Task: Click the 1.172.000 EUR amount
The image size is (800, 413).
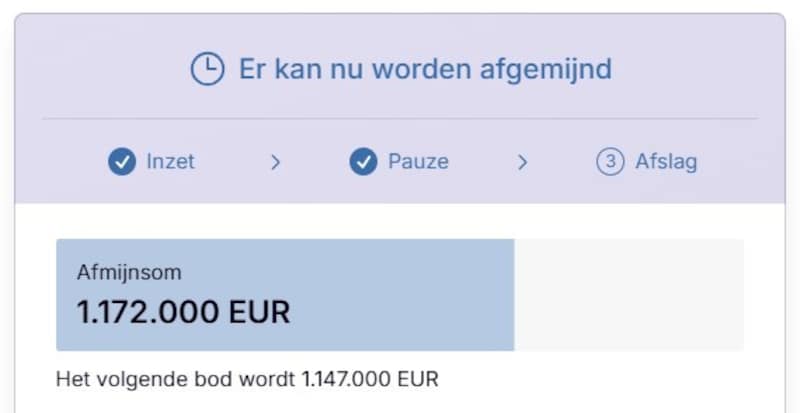Action: (183, 312)
